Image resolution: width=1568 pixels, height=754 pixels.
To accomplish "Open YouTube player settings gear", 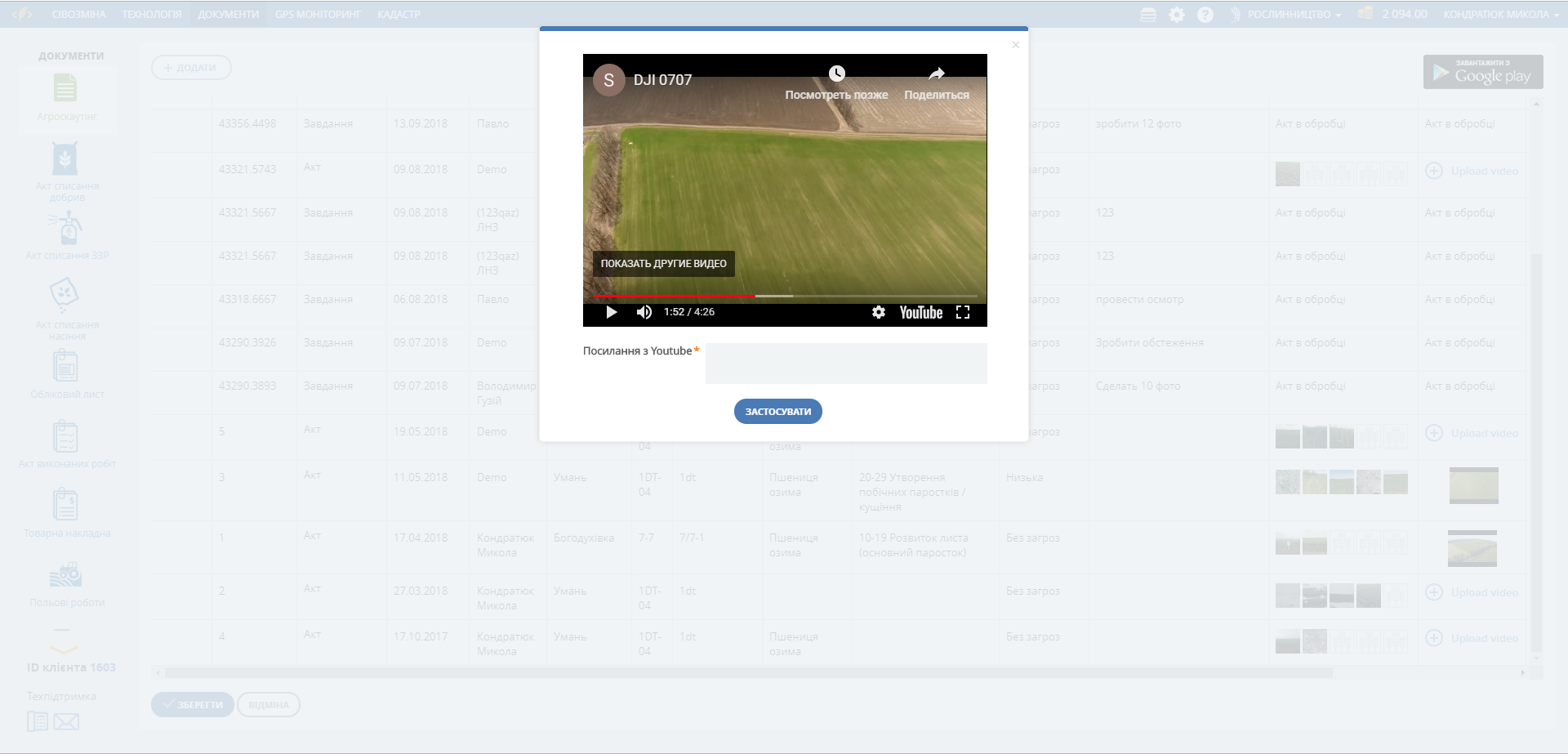I will [x=878, y=312].
